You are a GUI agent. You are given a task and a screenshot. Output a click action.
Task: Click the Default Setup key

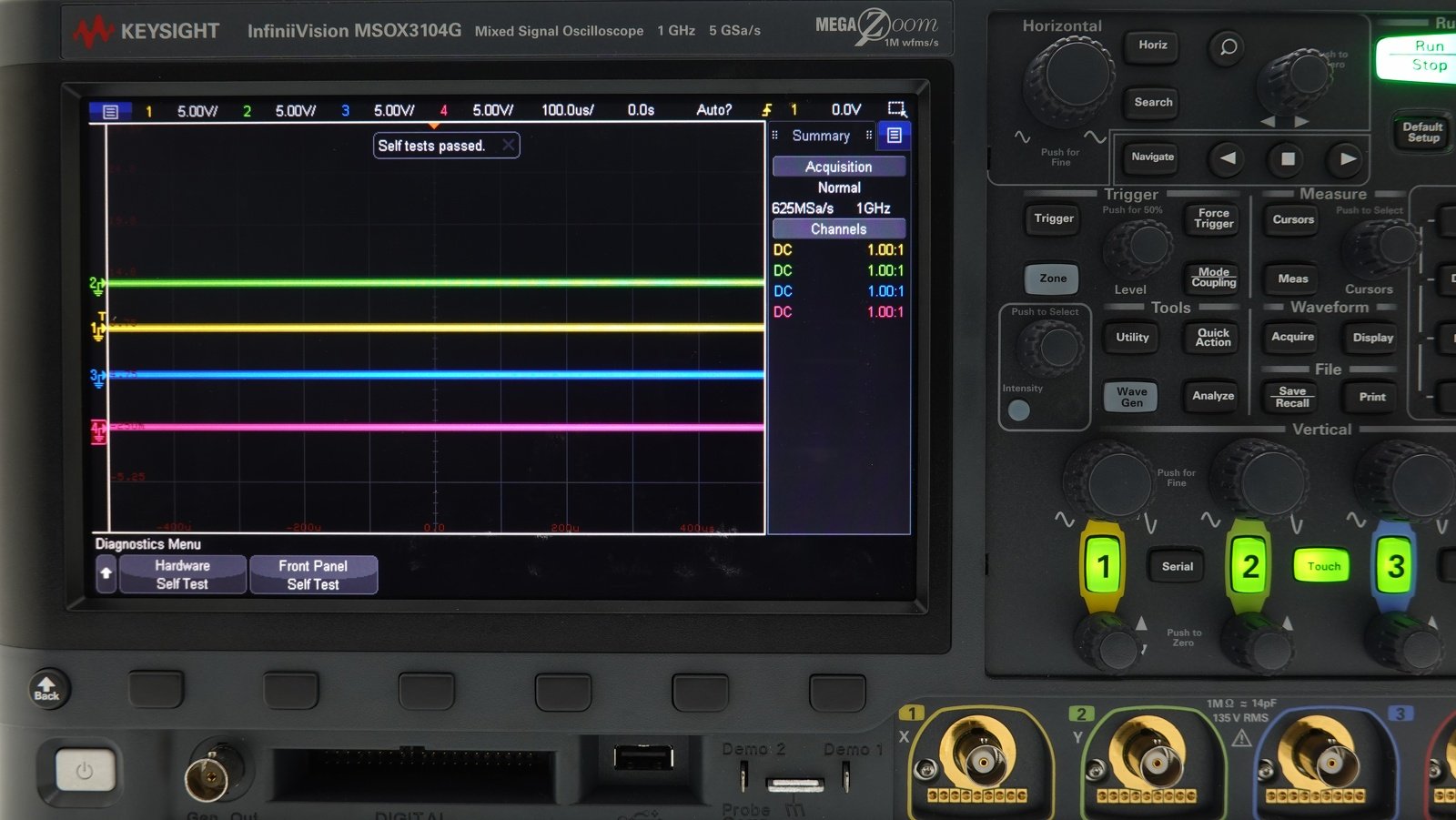[1422, 133]
